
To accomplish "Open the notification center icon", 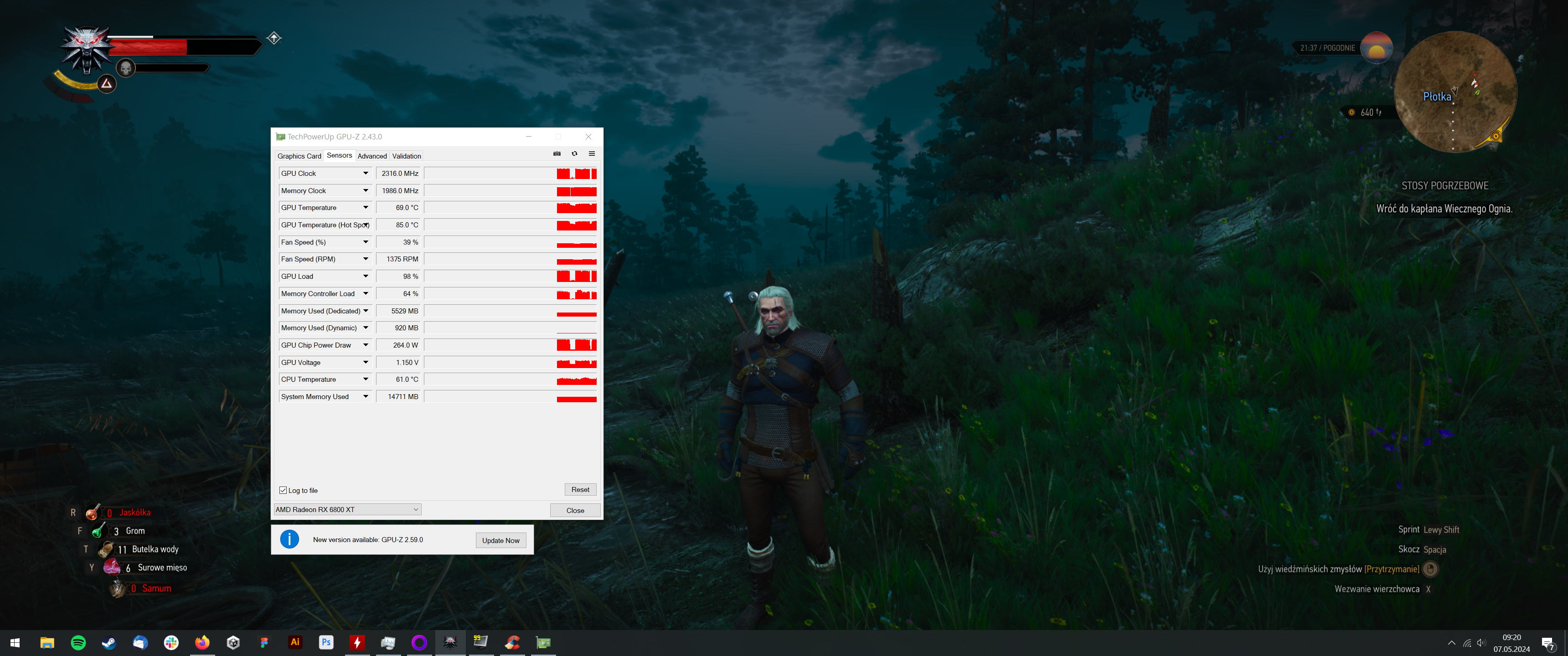I will [1548, 643].
